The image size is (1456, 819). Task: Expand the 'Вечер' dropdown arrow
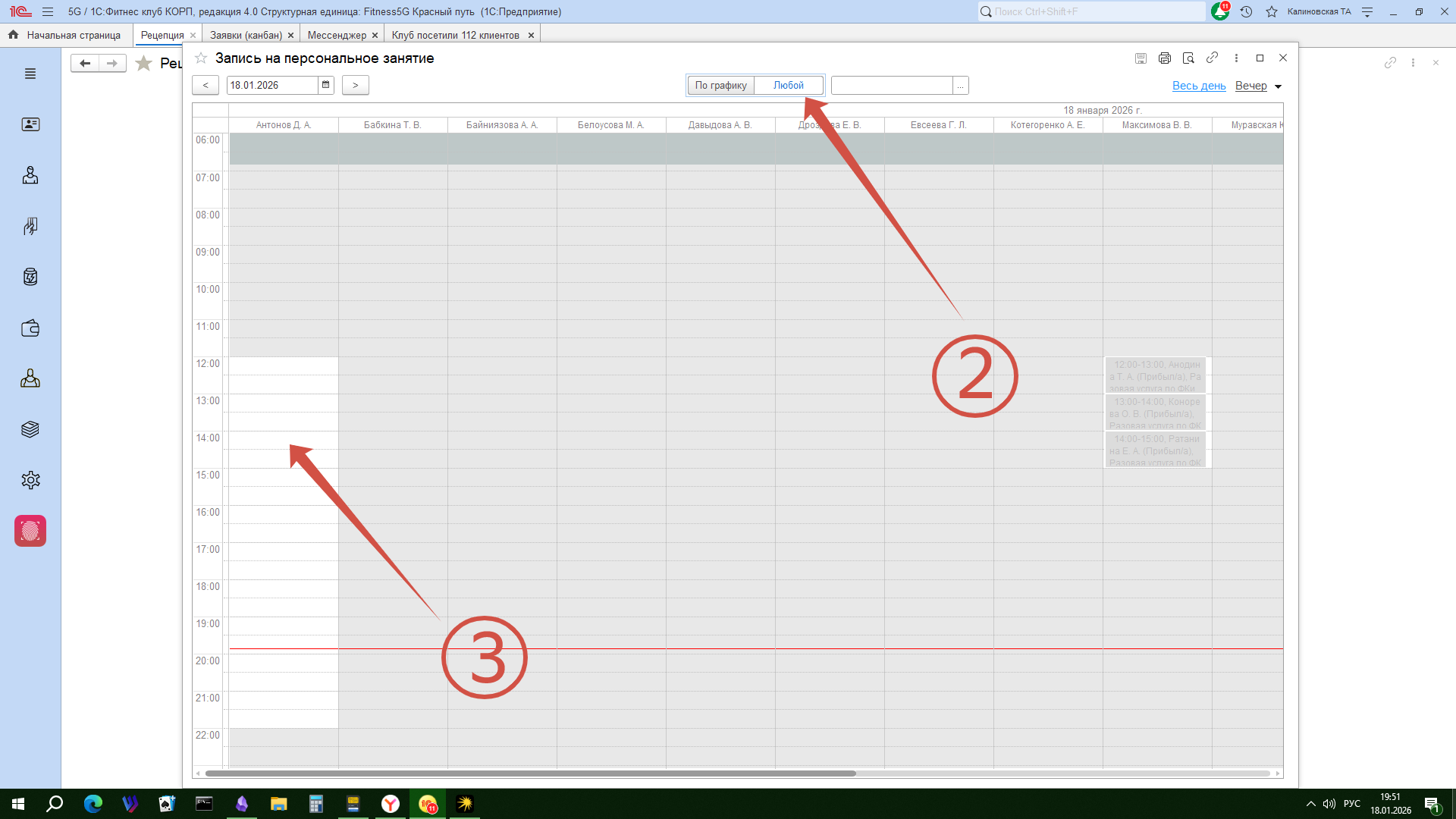pyautogui.click(x=1278, y=86)
